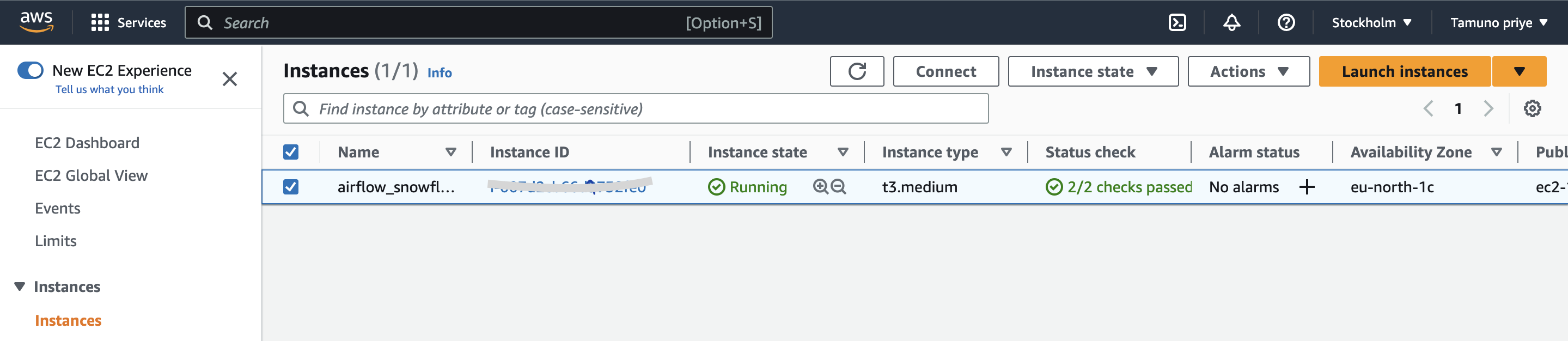Close the New EC2 Experience banner
This screenshot has height=341, width=1568.
click(x=229, y=78)
